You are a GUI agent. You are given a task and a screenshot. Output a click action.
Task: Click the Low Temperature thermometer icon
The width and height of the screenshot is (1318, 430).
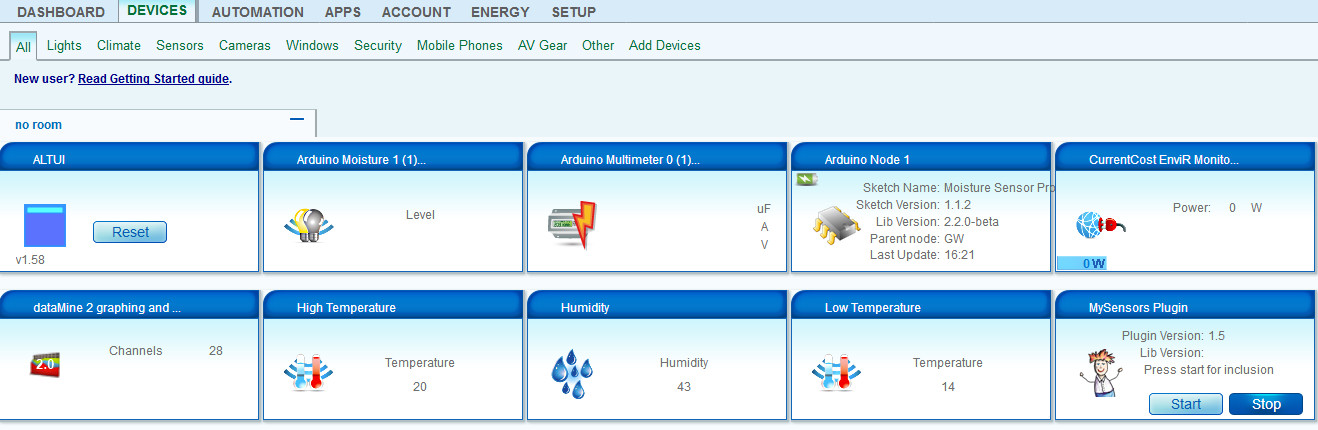[836, 371]
